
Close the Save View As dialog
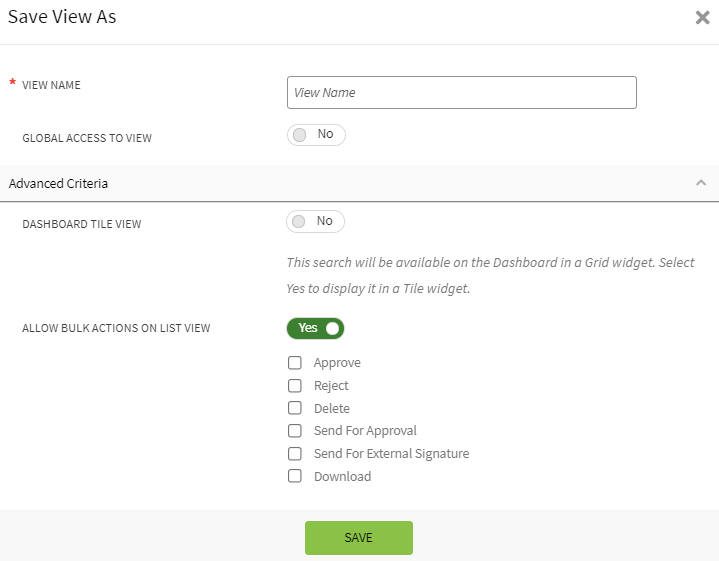click(702, 18)
